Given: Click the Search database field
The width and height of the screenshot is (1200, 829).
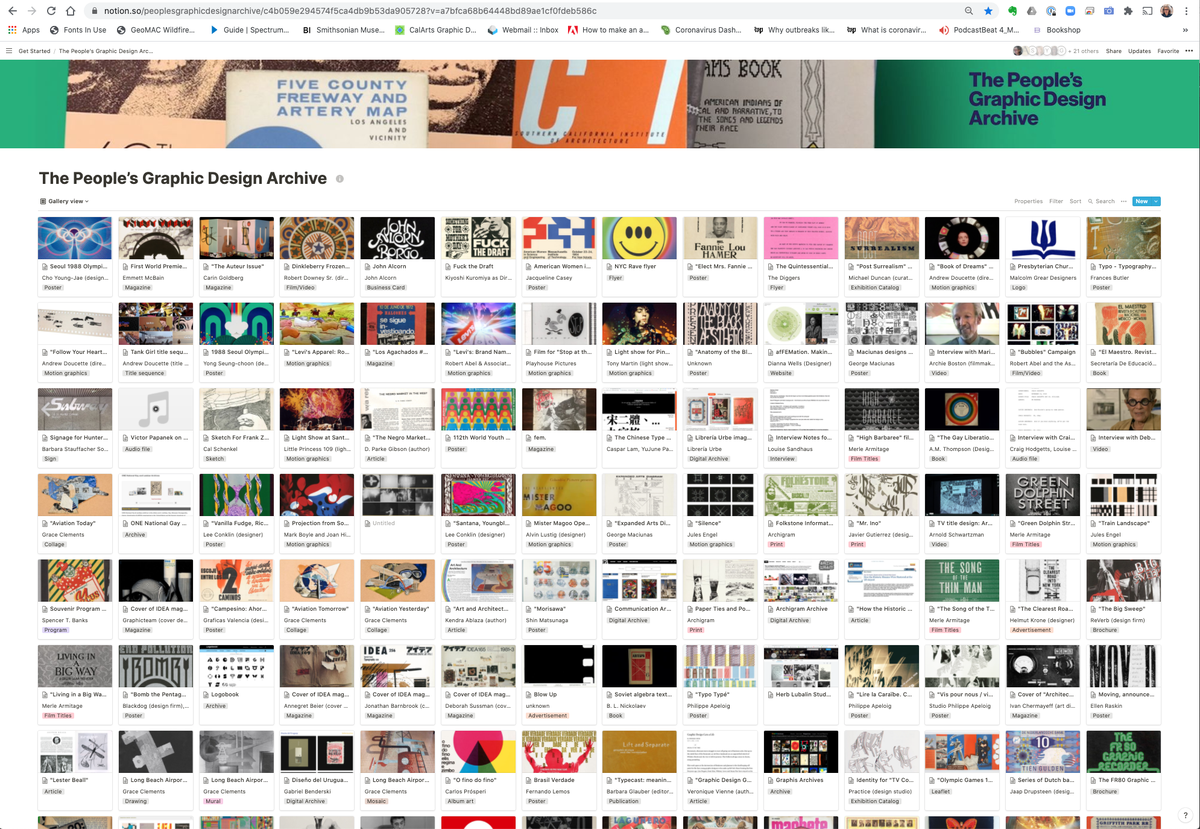Looking at the screenshot, I should [1101, 201].
